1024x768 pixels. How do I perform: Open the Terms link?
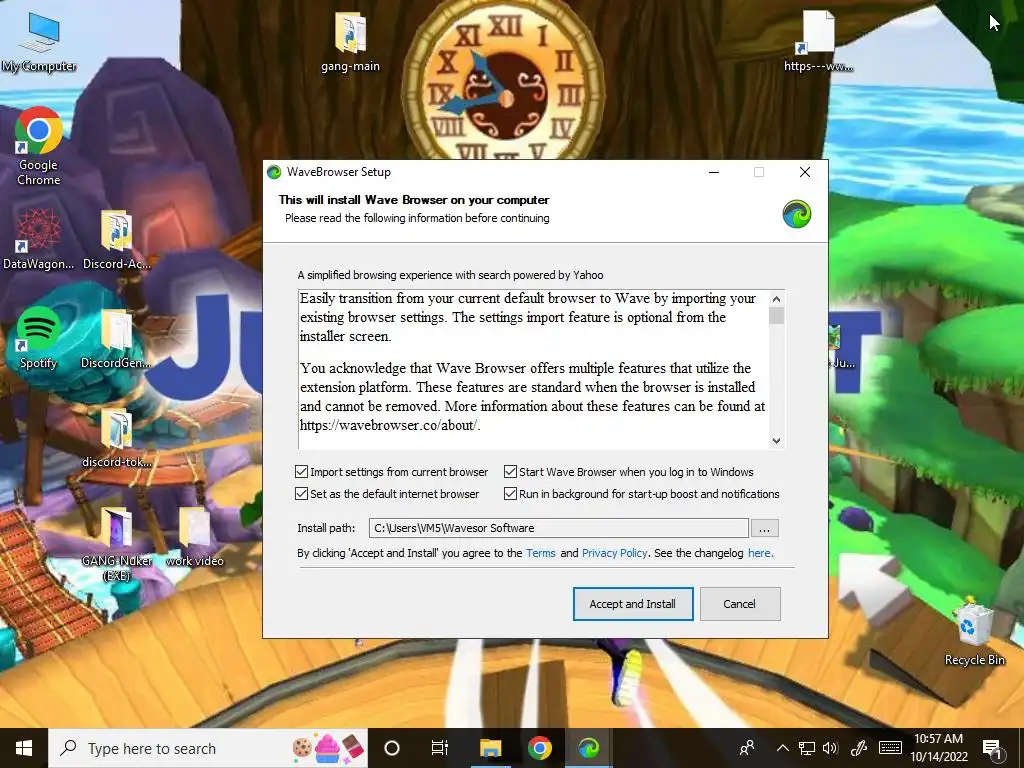tap(541, 553)
